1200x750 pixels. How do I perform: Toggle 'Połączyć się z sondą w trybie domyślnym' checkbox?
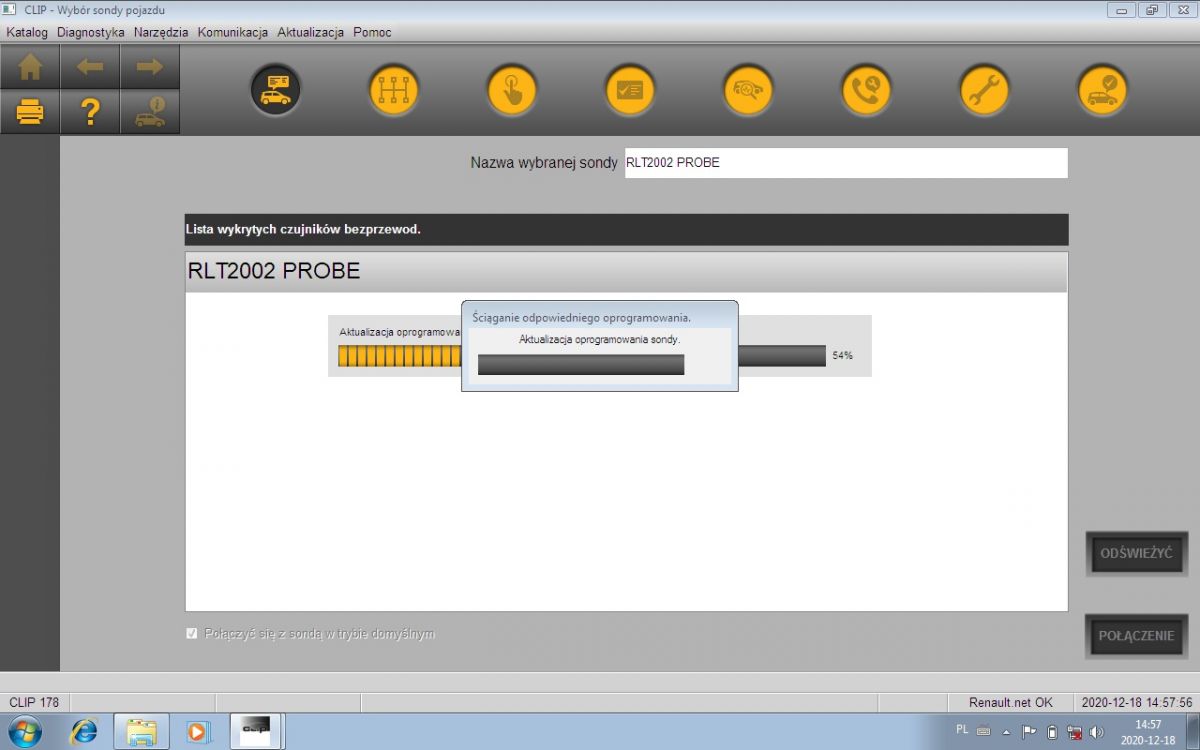tap(192, 634)
